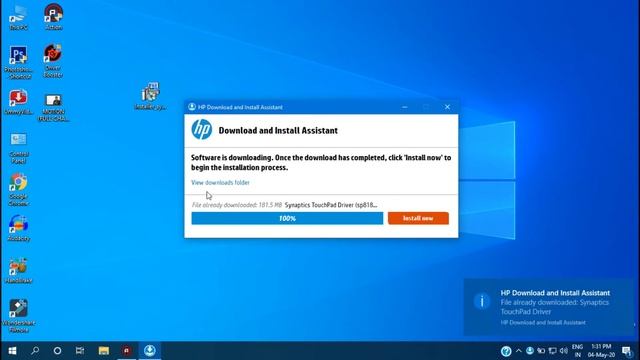Click the taskbar Search magnifier icon
The height and width of the screenshot is (360, 640).
click(35, 351)
